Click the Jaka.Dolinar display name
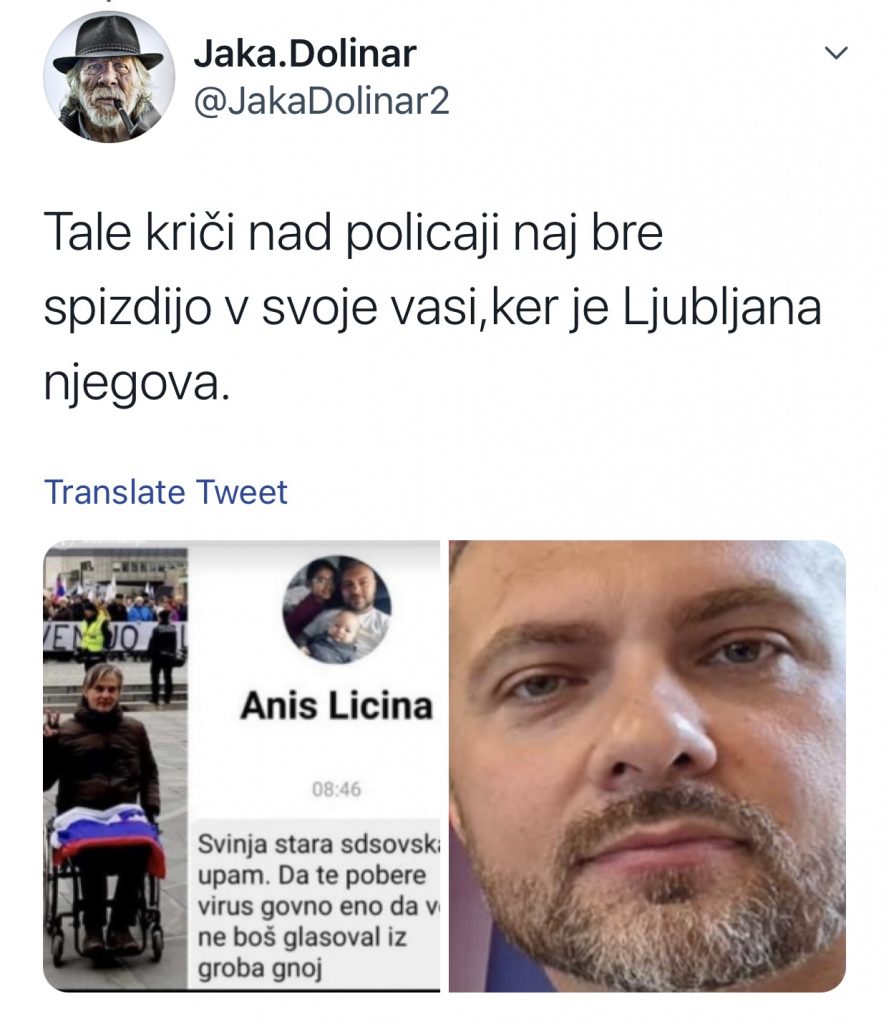Viewport: 889px width, 1024px height. [x=305, y=54]
